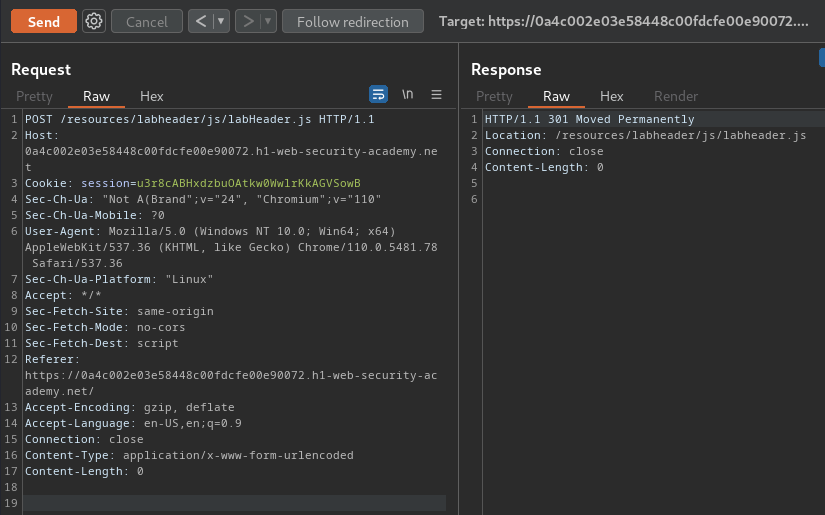Click the Request panel heading

click(41, 69)
